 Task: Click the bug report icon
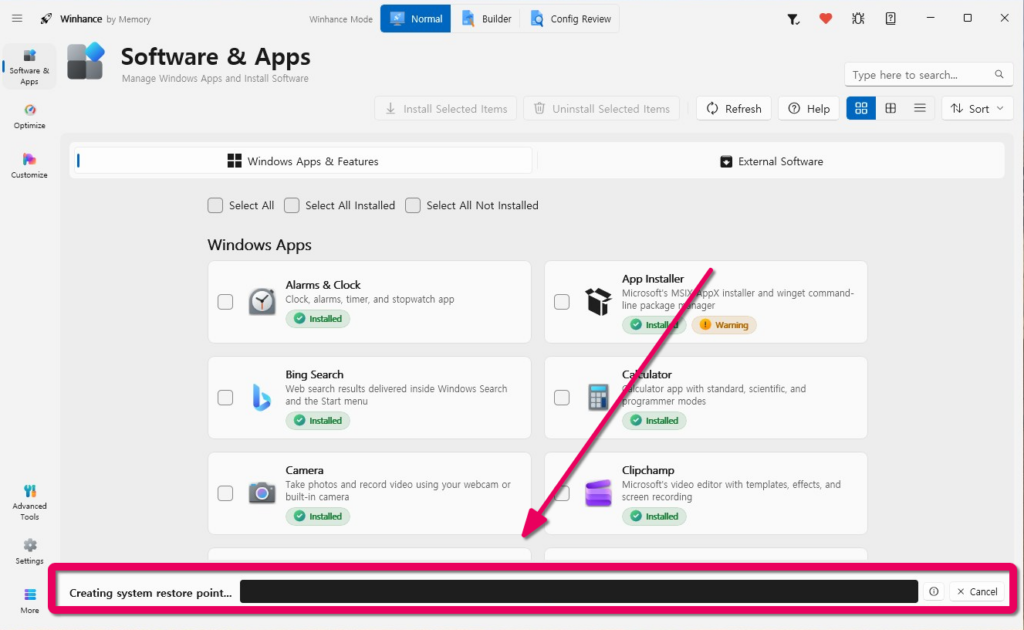coord(858,19)
